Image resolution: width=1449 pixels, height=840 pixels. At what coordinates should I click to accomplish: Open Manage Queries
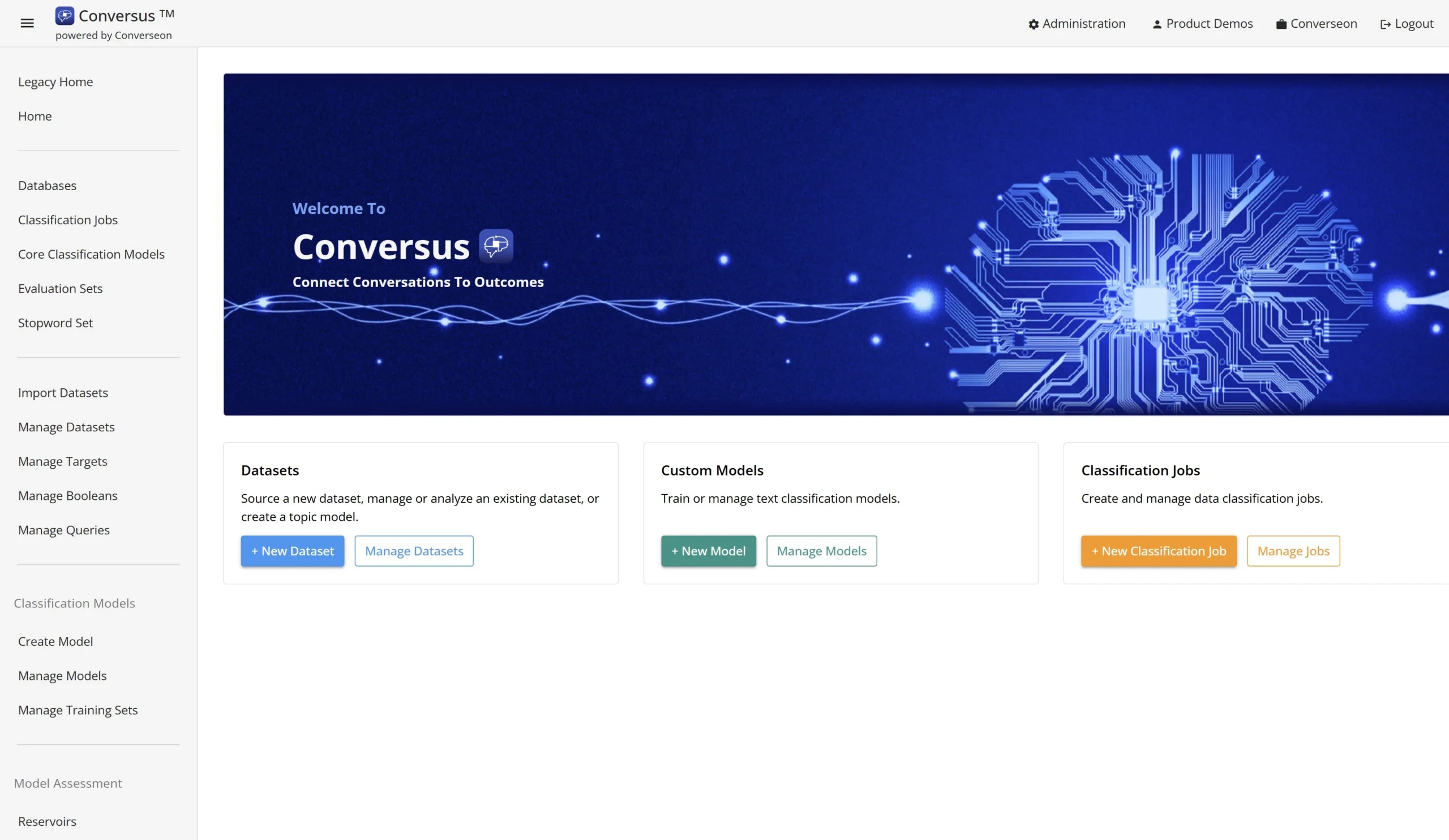tap(64, 530)
